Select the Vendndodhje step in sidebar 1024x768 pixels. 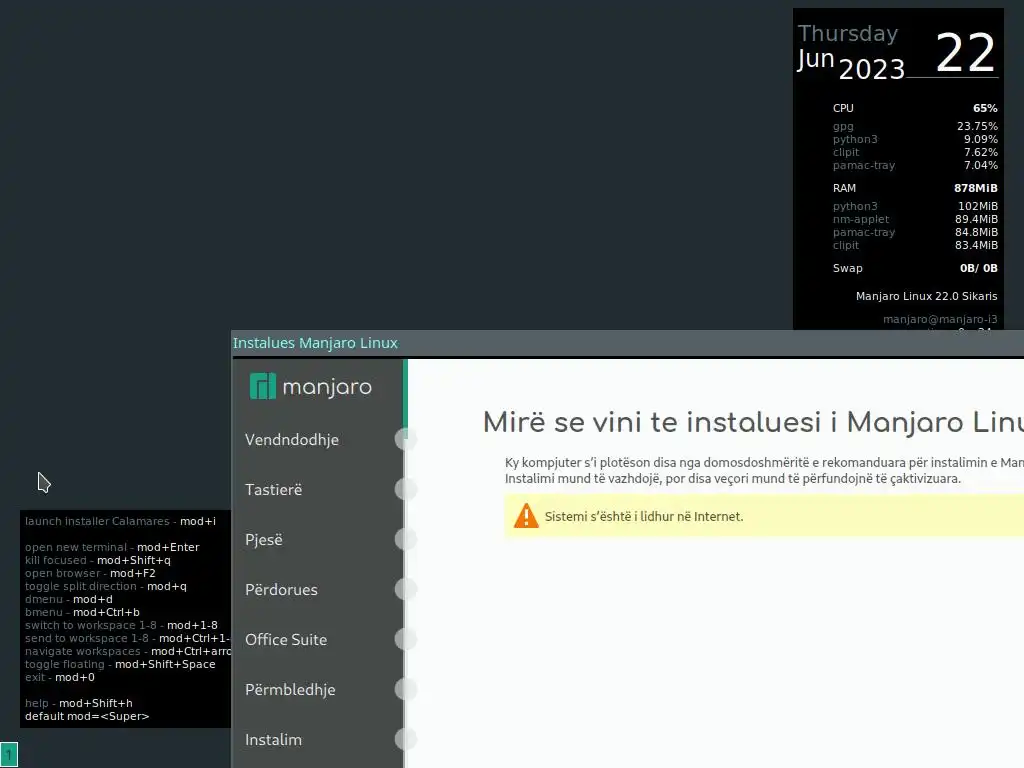click(292, 440)
